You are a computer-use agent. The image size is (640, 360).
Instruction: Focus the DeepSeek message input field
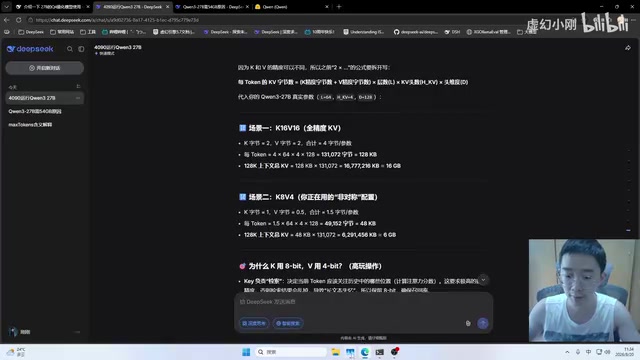(x=363, y=302)
